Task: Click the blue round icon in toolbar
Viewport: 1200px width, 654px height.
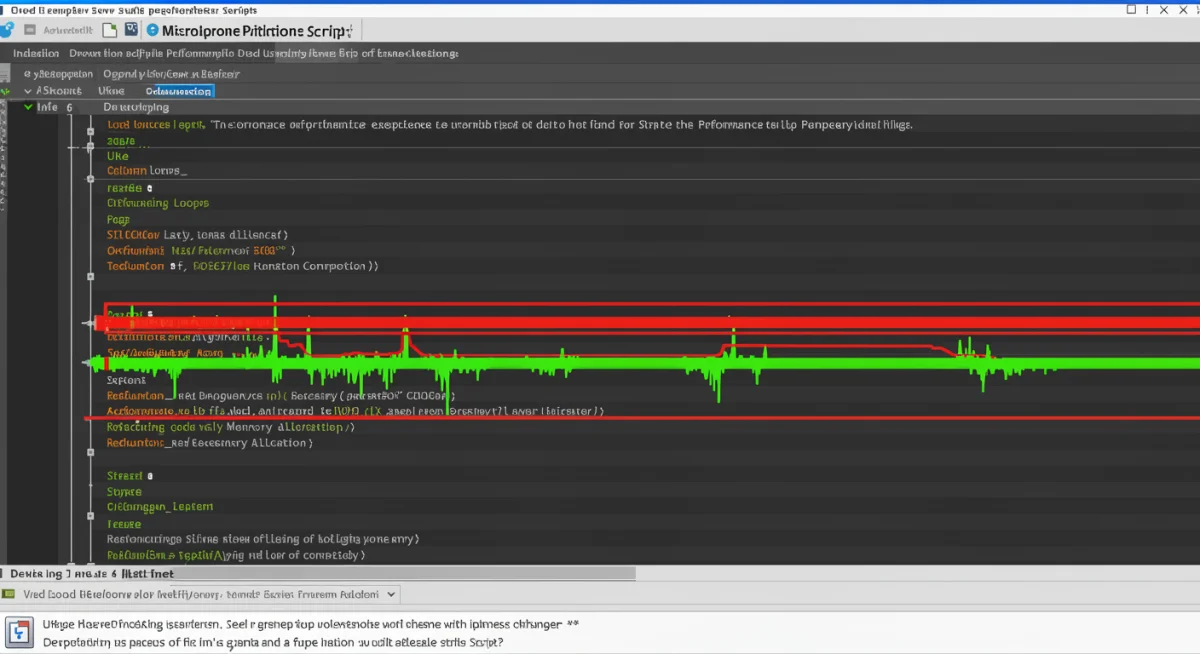Action: 8,30
